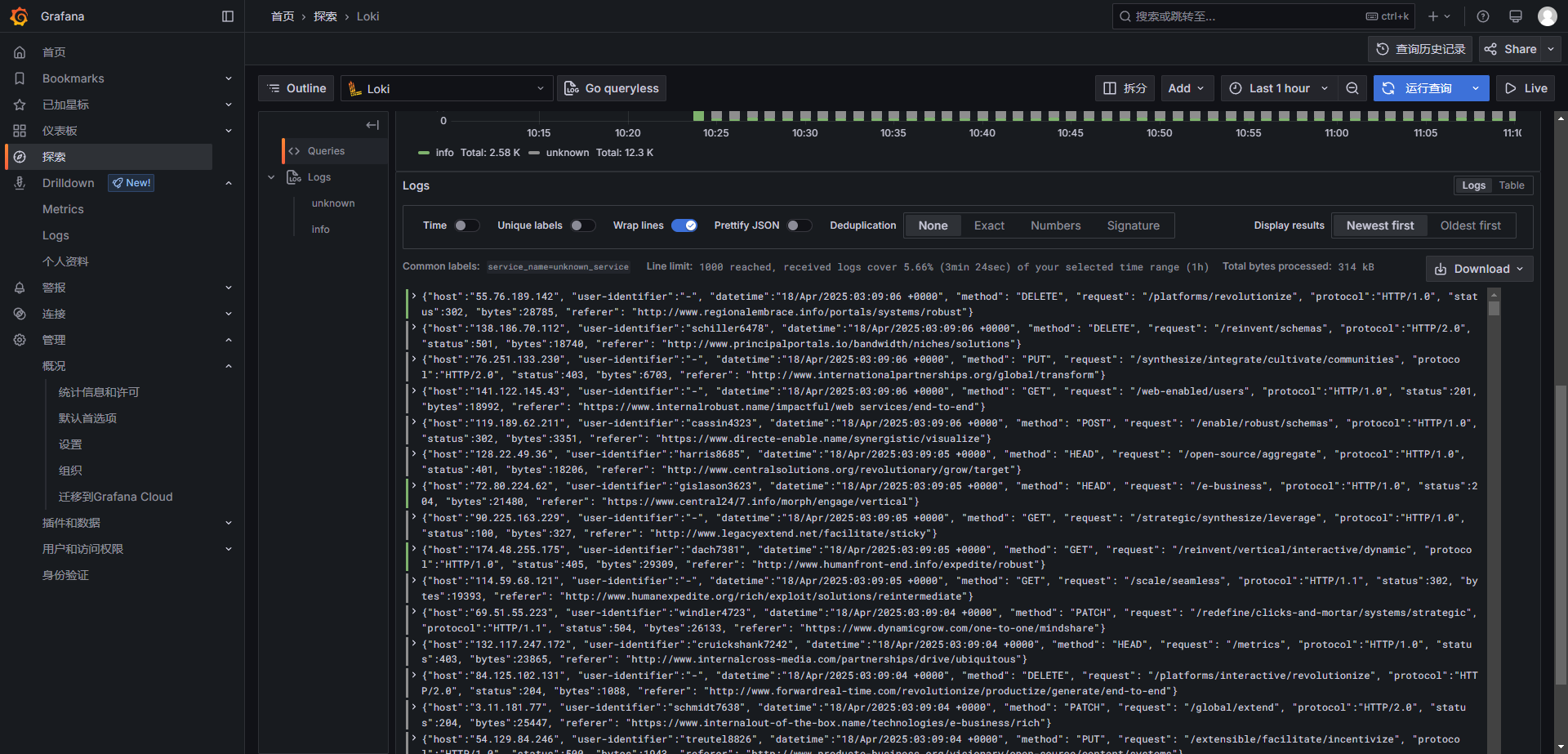This screenshot has height=754, width=1568.
Task: Select Numbers deduplication option
Action: [x=1055, y=225]
